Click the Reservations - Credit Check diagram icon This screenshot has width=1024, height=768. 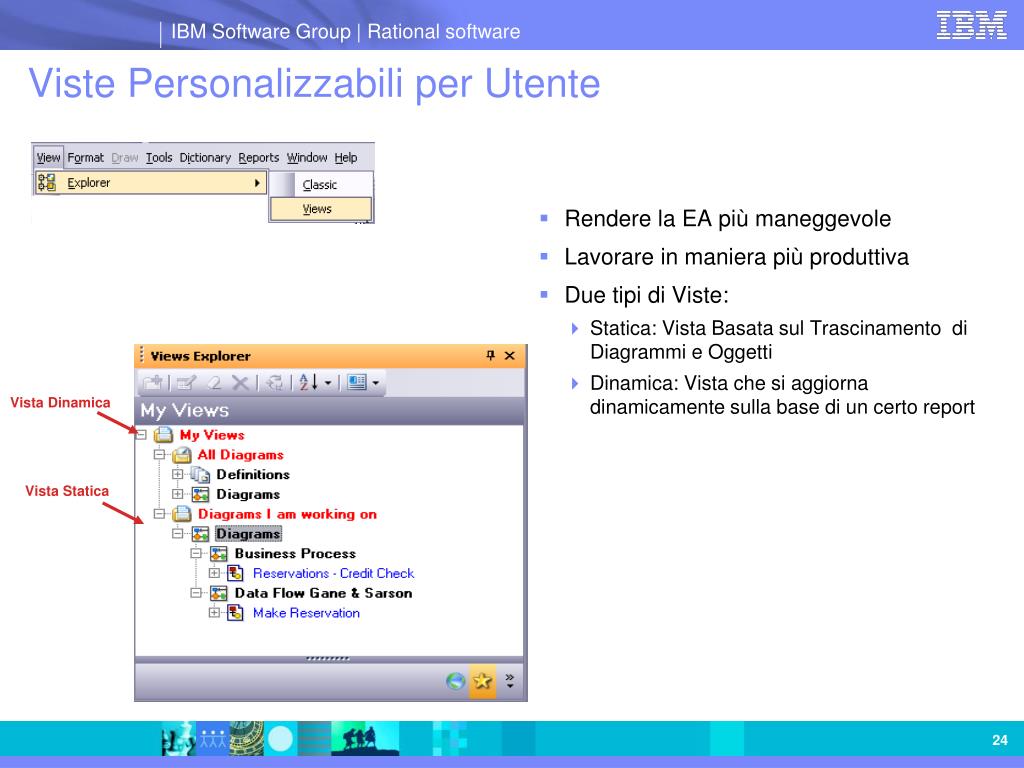point(236,573)
